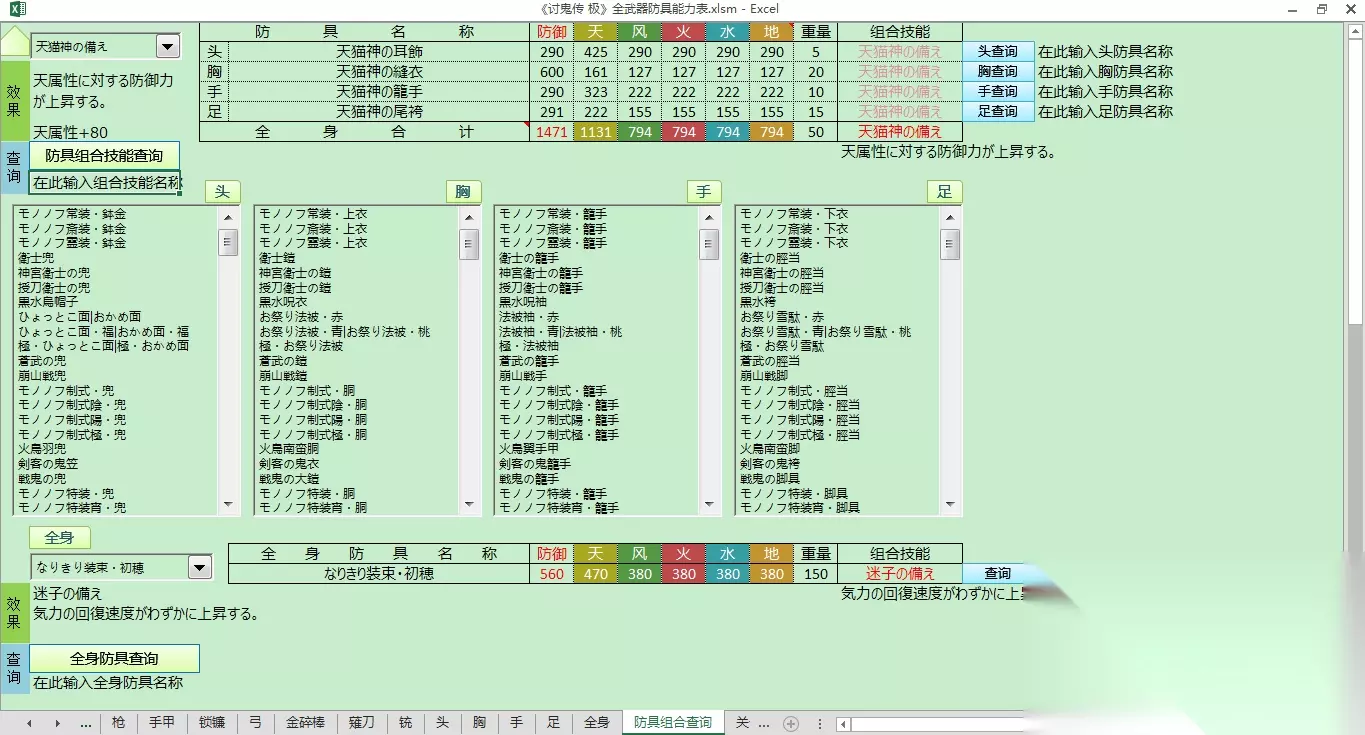This screenshot has width=1365, height=735.
Task: Open the 全身 sheet tab
Action: click(597, 723)
